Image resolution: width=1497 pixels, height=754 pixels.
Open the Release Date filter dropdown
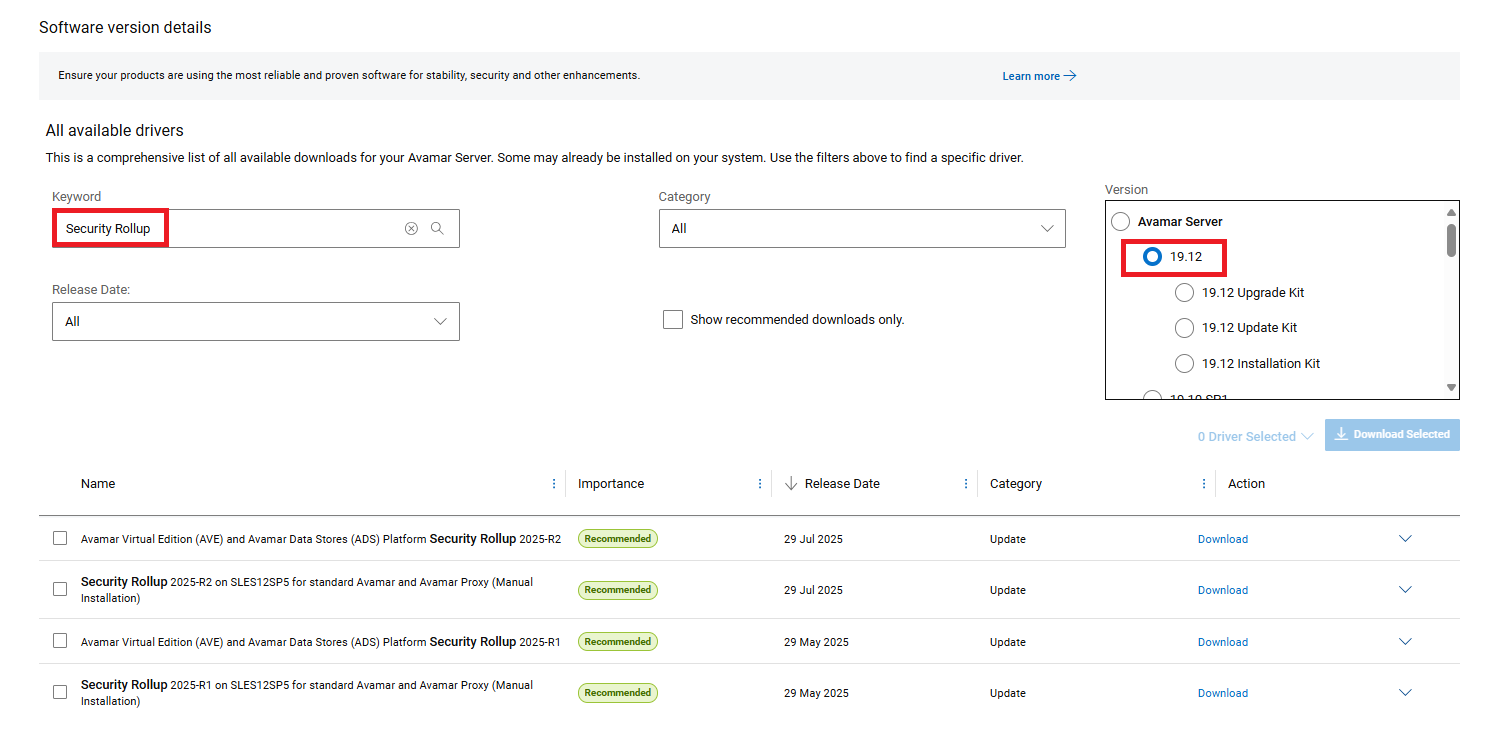[255, 322]
